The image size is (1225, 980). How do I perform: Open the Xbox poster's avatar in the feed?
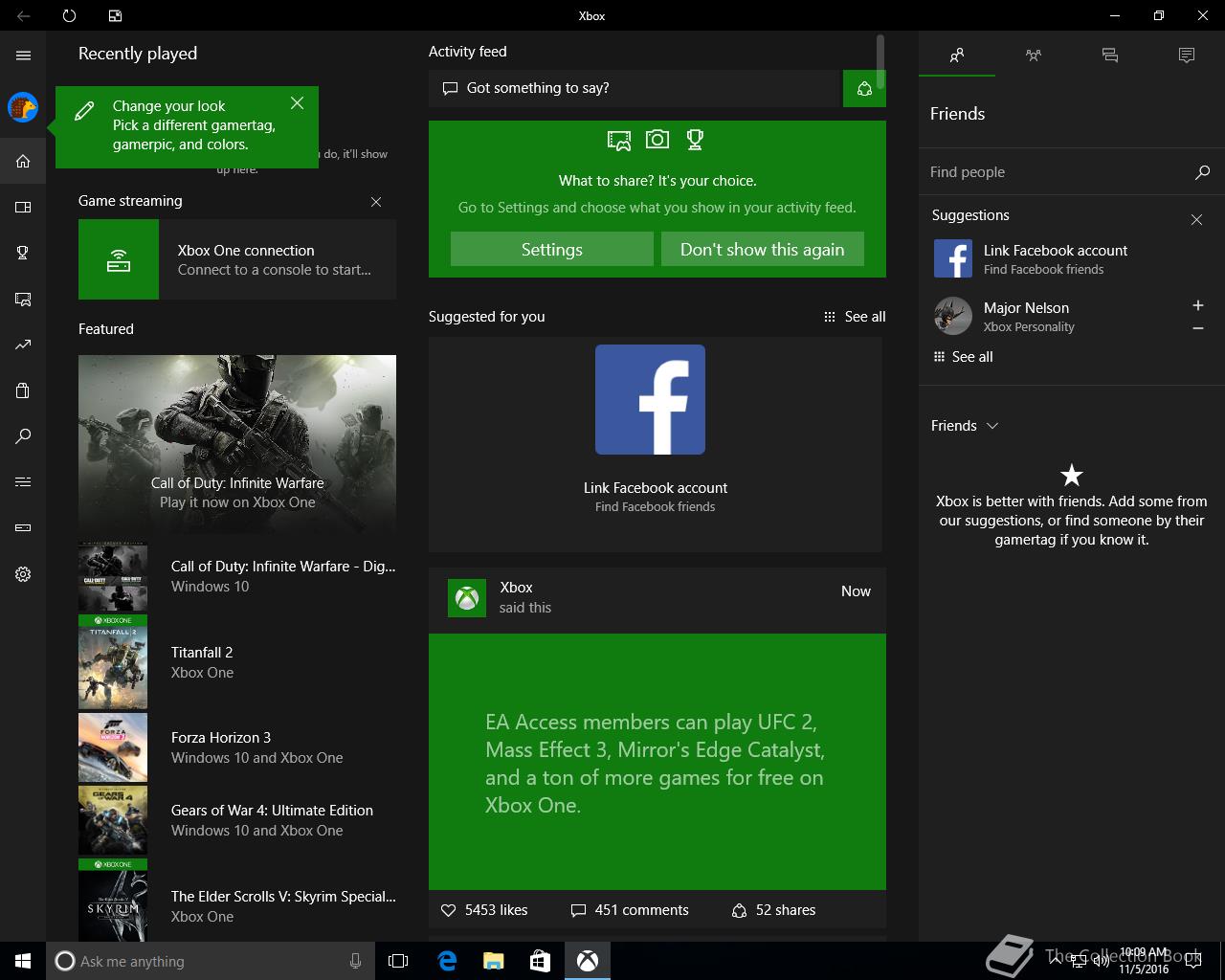point(467,598)
